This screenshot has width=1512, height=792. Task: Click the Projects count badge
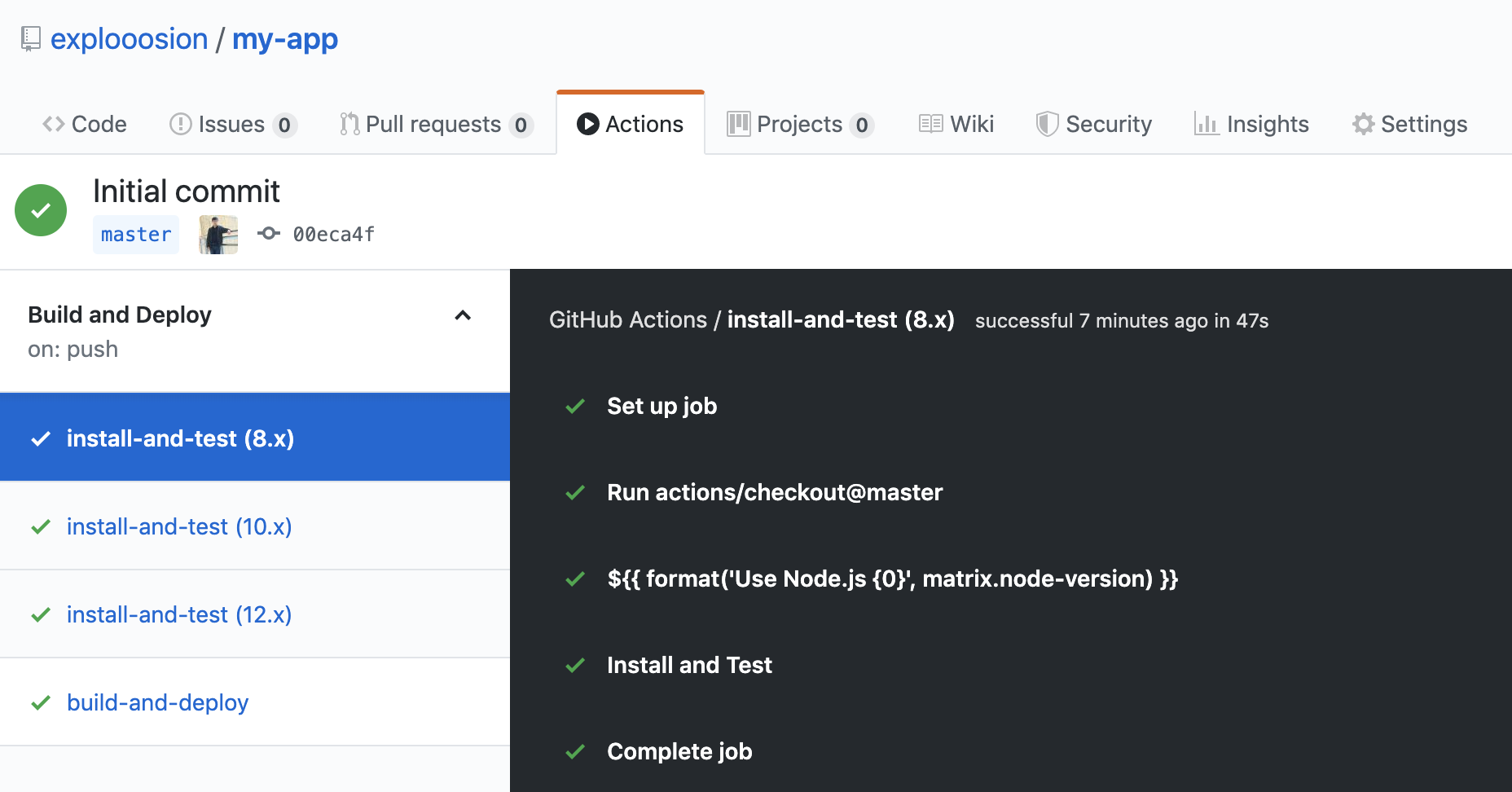(x=862, y=125)
